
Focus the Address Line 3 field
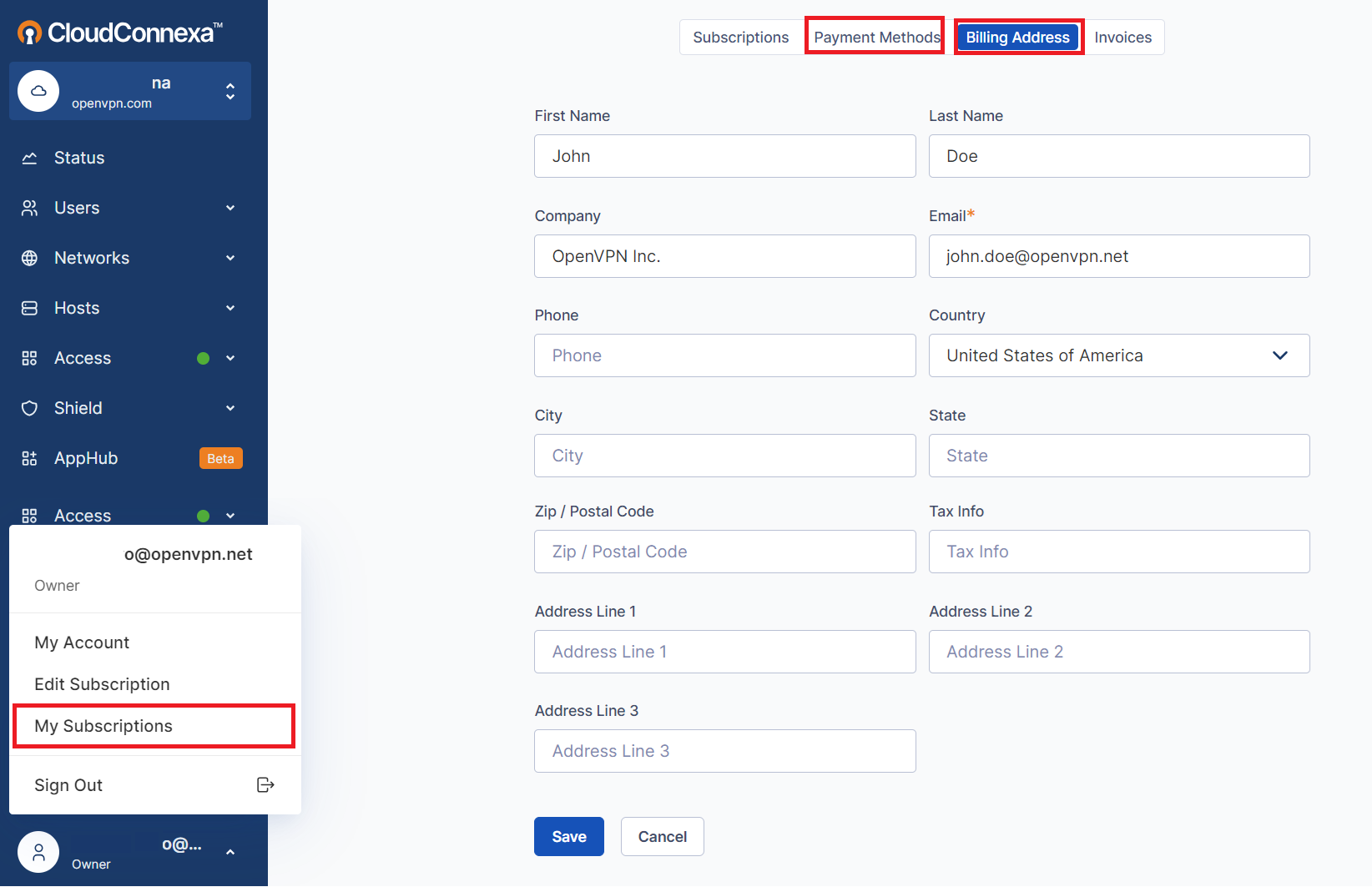tap(725, 751)
